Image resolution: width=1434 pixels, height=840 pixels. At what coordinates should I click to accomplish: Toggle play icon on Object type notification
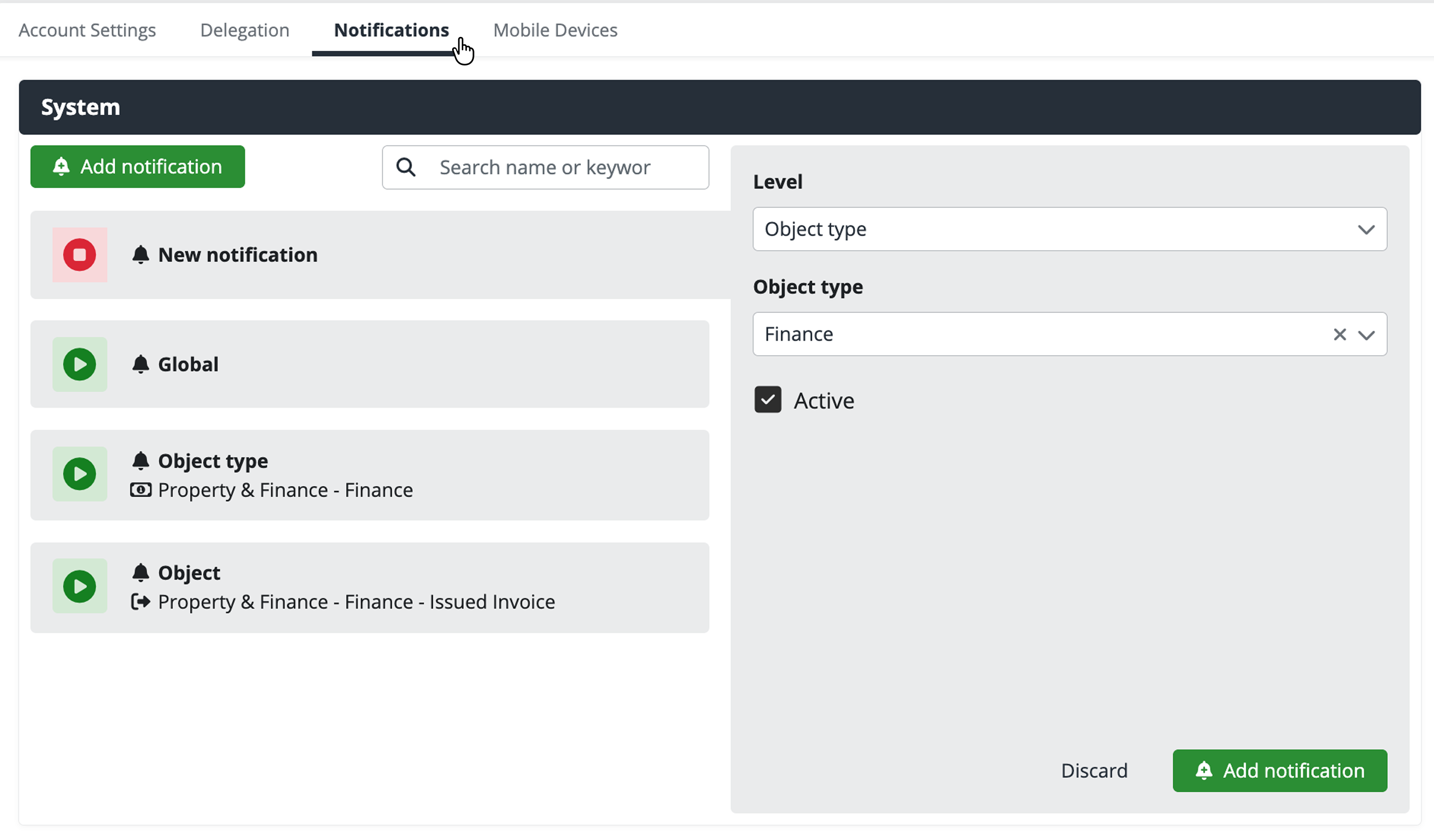80,474
